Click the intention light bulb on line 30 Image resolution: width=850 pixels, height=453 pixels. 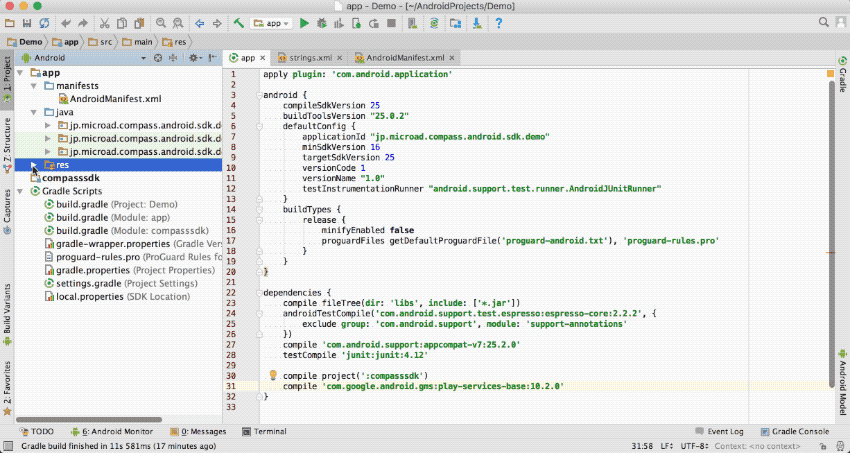click(x=271, y=375)
